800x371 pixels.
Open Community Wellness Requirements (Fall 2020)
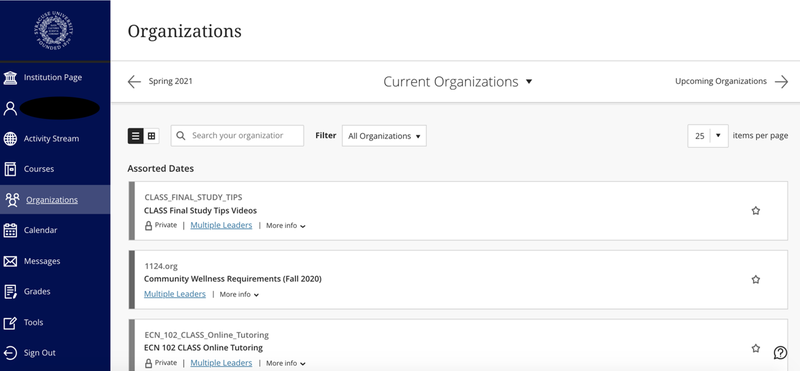point(233,279)
